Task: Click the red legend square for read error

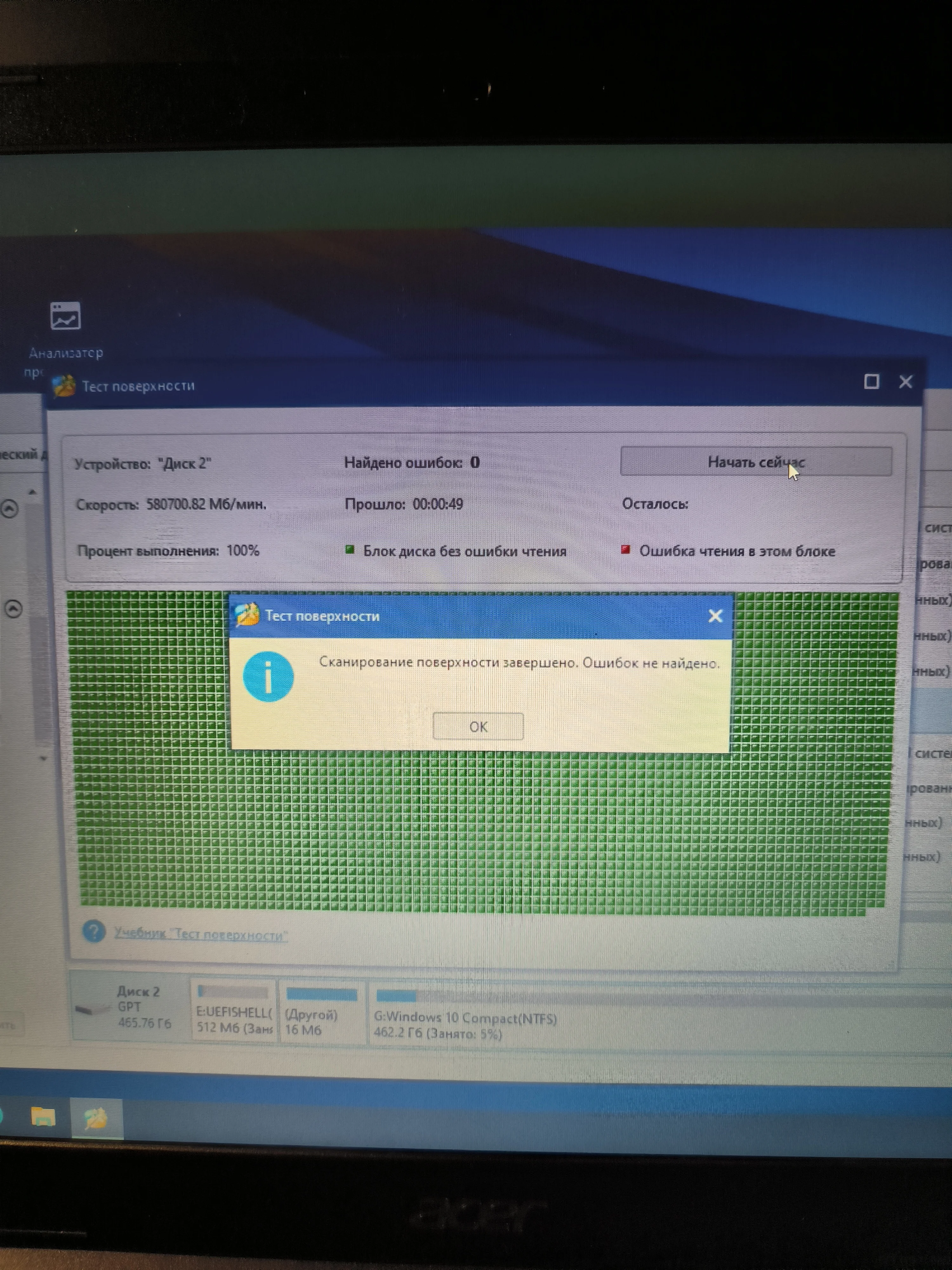Action: 625,550
